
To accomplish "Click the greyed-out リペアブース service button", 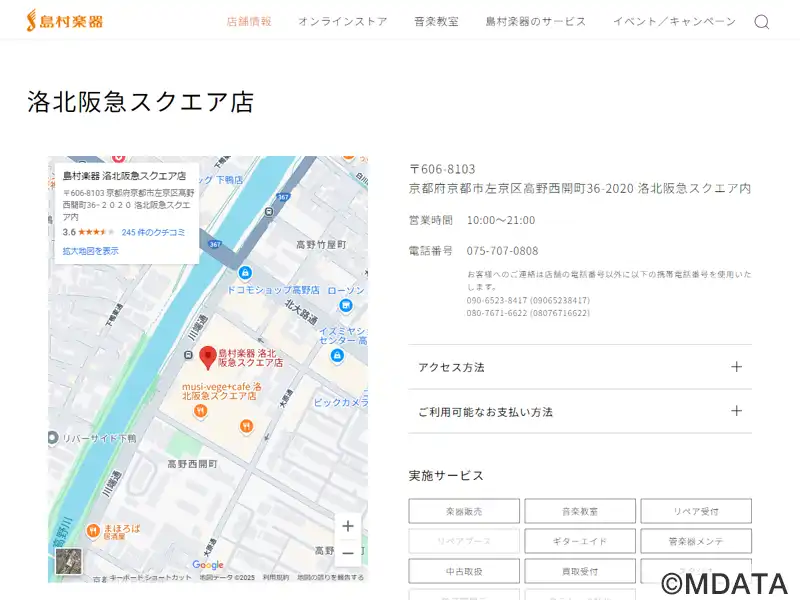I will tap(464, 541).
